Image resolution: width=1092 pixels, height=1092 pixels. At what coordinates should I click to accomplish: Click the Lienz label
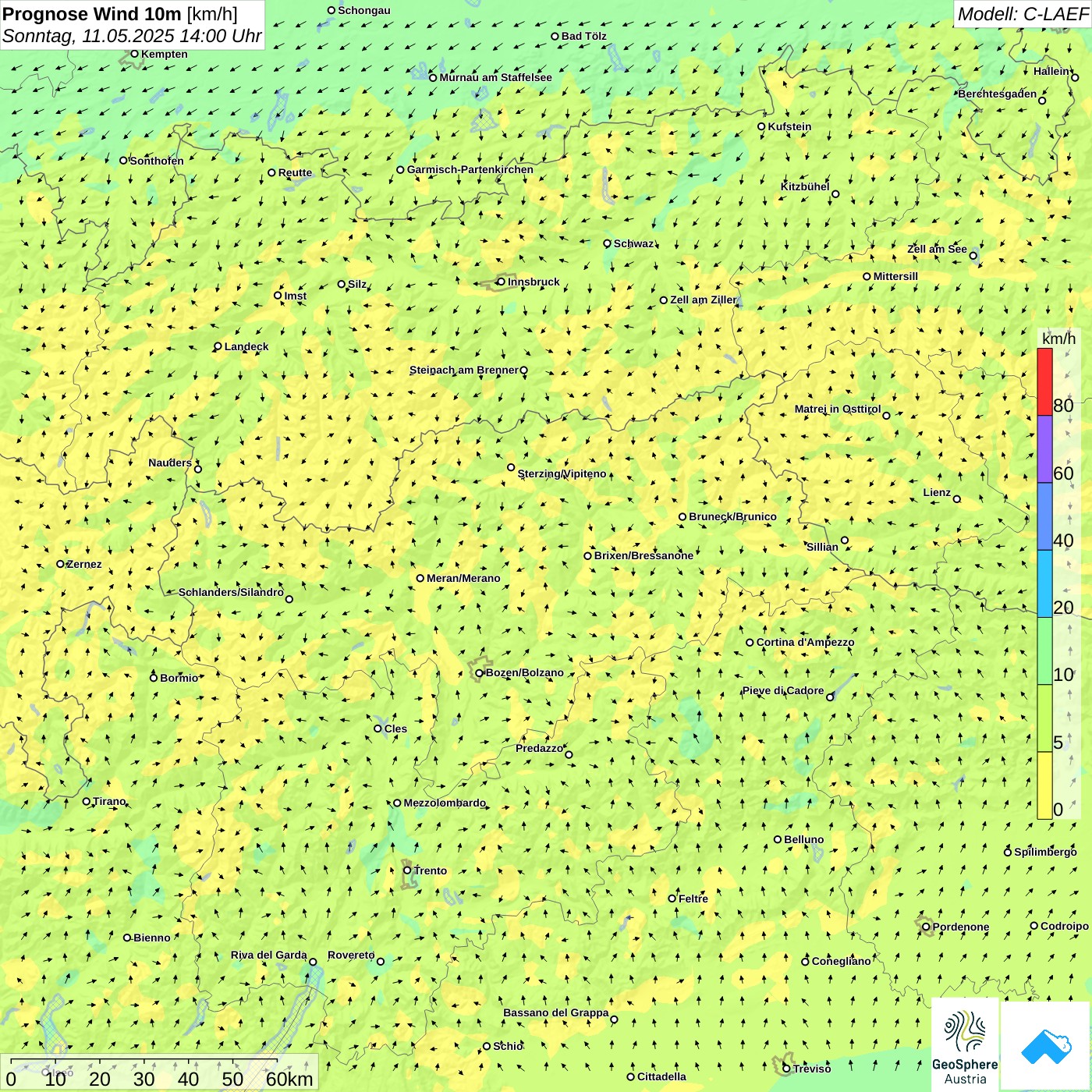coord(937,492)
